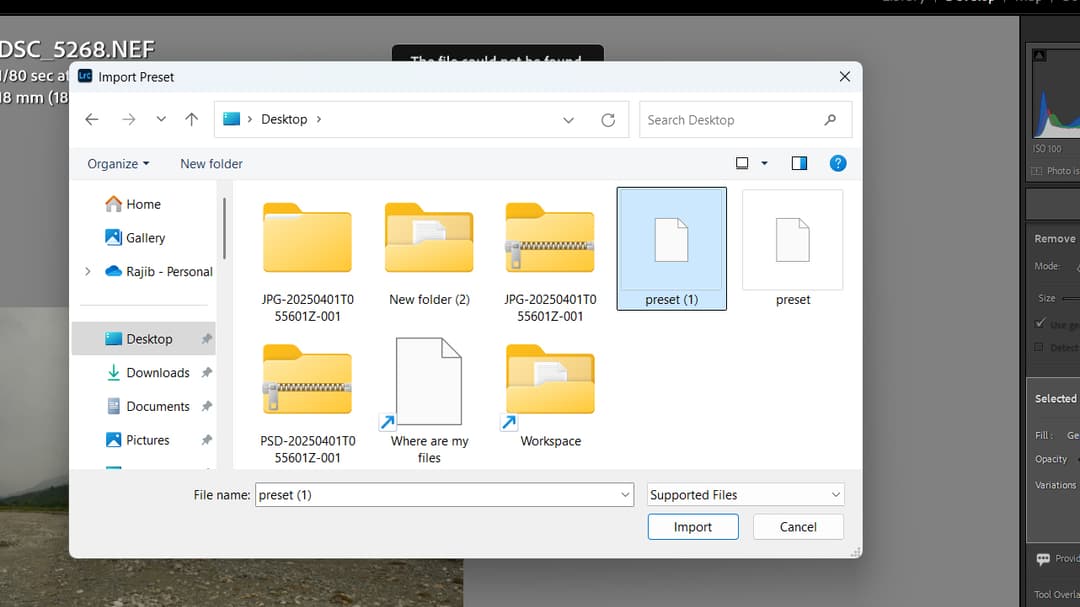The height and width of the screenshot is (607, 1080).
Task: Select the zipped JPG-20250401T055601Z-001 archive
Action: coord(550,260)
